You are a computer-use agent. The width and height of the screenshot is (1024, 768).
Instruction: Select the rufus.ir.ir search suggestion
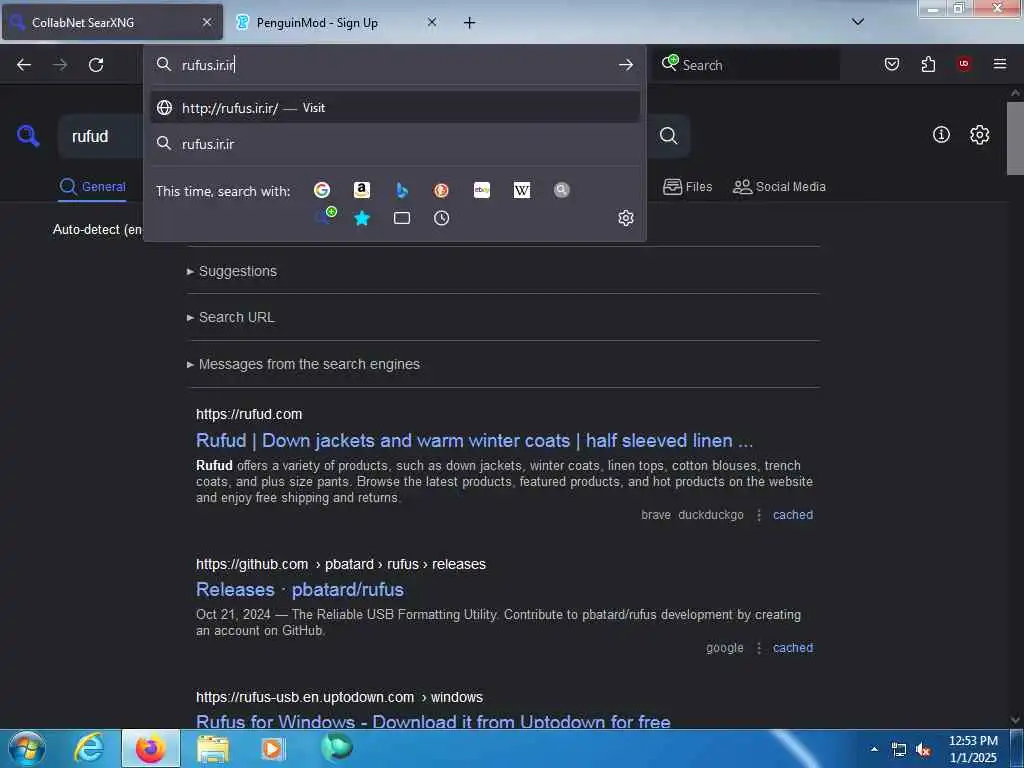point(395,144)
